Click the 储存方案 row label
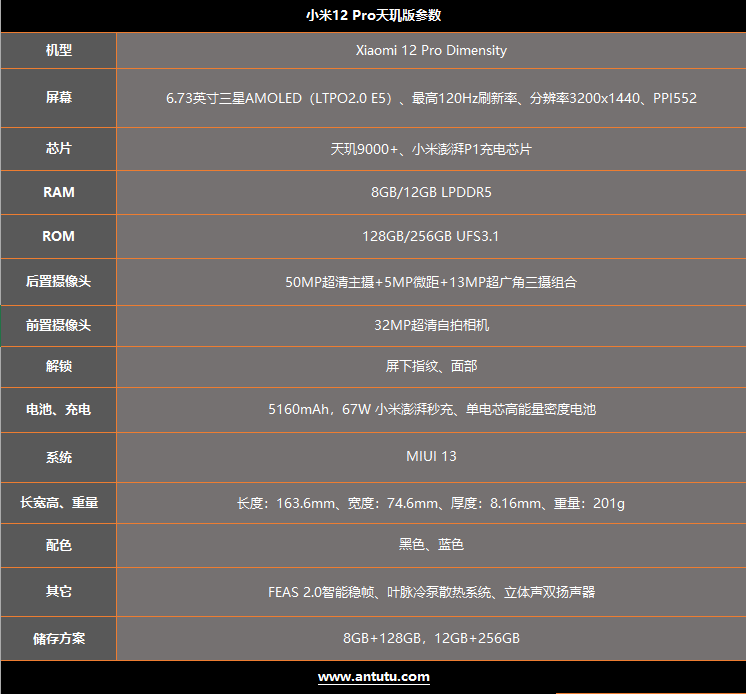This screenshot has width=746, height=694. (59, 638)
